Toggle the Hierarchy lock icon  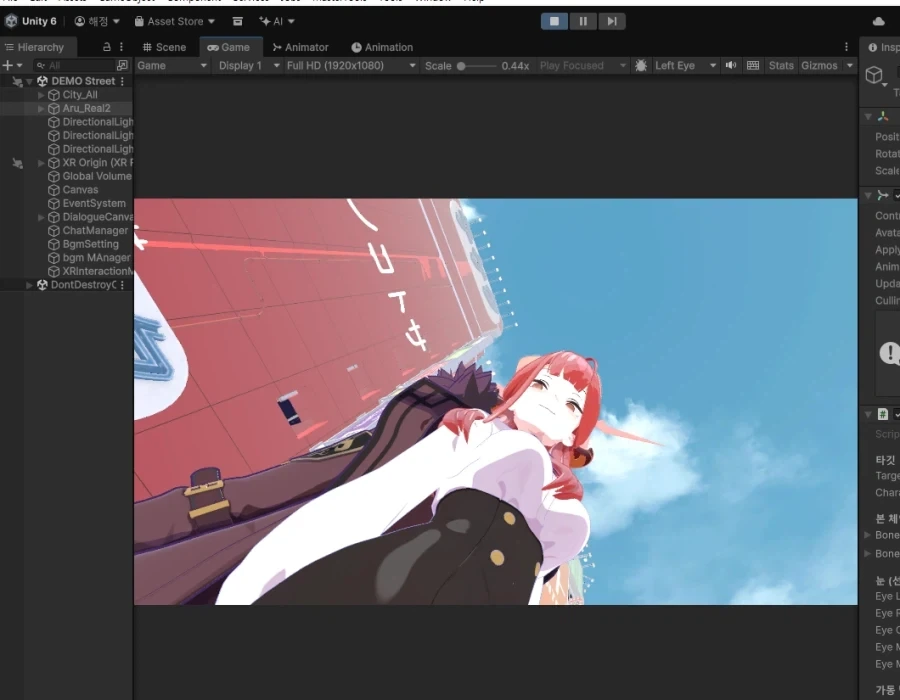pos(107,47)
